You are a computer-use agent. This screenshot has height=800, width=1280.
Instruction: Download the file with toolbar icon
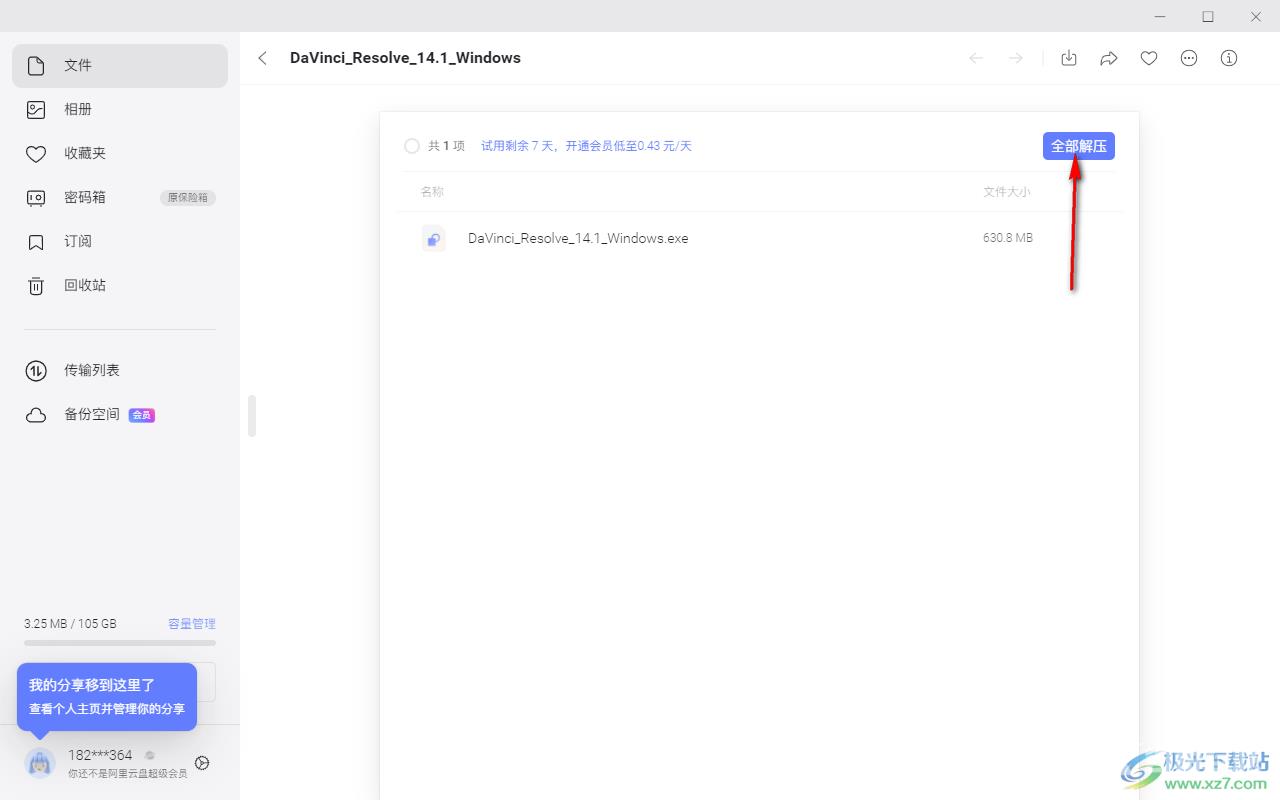(1069, 58)
